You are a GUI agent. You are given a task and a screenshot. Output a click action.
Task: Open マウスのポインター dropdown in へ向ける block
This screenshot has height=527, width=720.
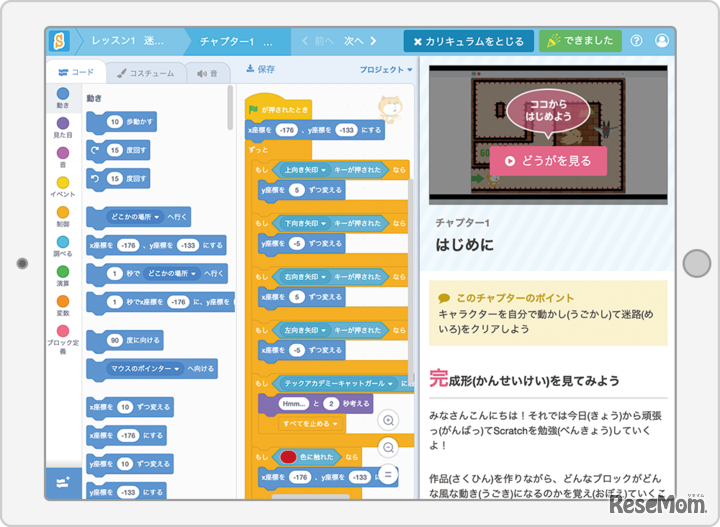click(x=145, y=369)
